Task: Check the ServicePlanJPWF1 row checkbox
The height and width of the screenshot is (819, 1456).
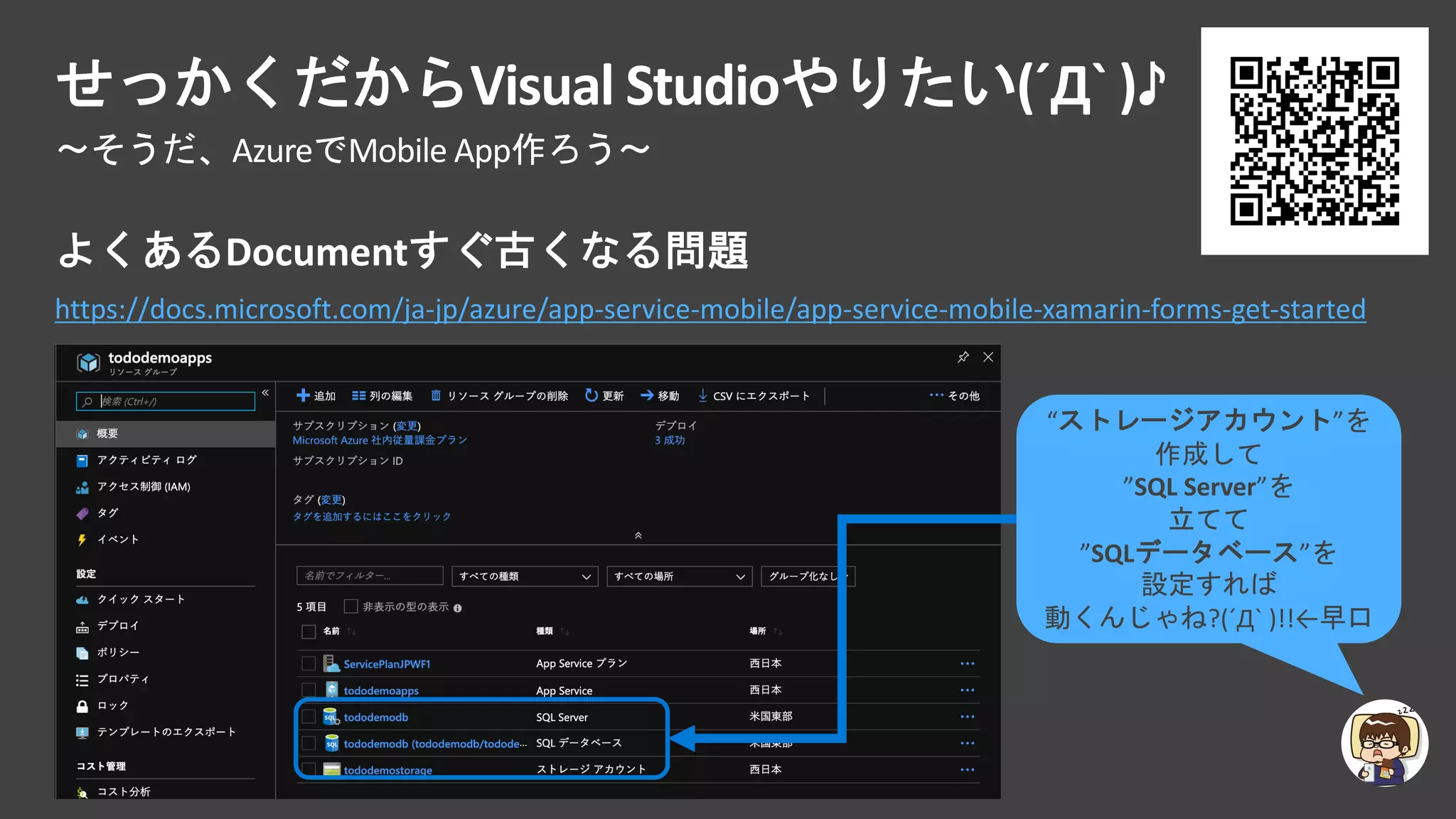Action: point(309,663)
